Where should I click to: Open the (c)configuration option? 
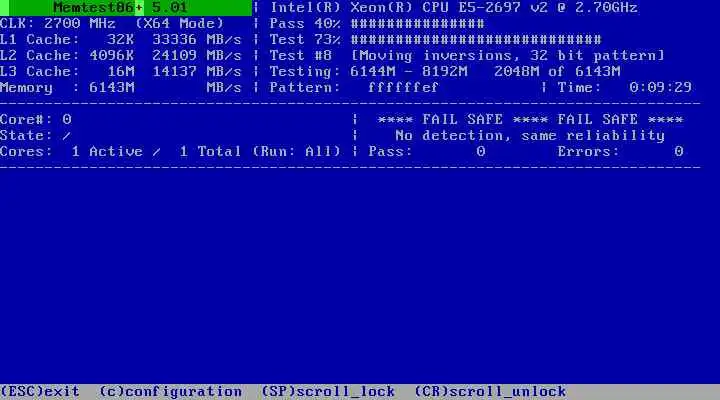(171, 392)
